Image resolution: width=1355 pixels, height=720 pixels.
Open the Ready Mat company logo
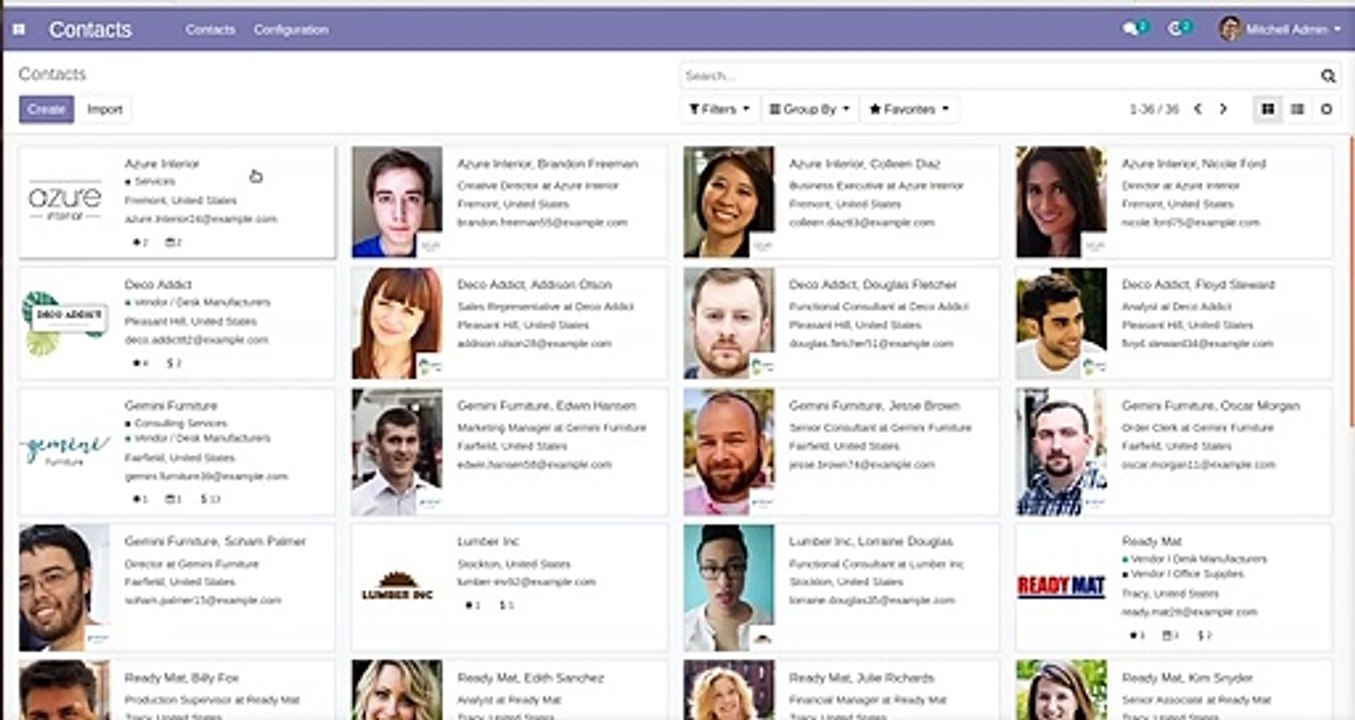click(1061, 587)
